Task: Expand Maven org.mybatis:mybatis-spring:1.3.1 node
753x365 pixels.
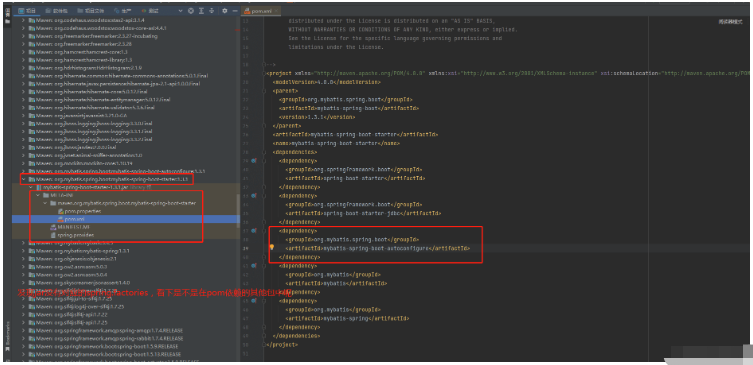Action: (x=24, y=251)
